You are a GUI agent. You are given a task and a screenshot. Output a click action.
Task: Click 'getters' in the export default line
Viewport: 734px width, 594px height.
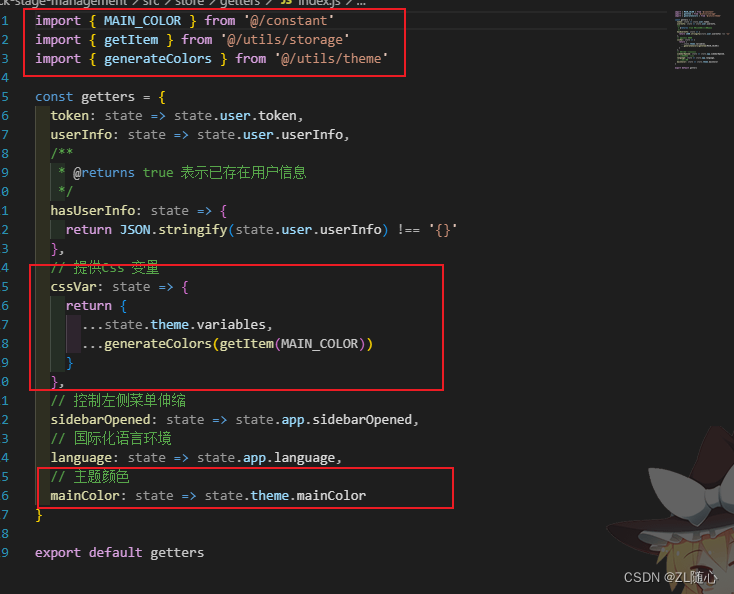click(x=177, y=553)
